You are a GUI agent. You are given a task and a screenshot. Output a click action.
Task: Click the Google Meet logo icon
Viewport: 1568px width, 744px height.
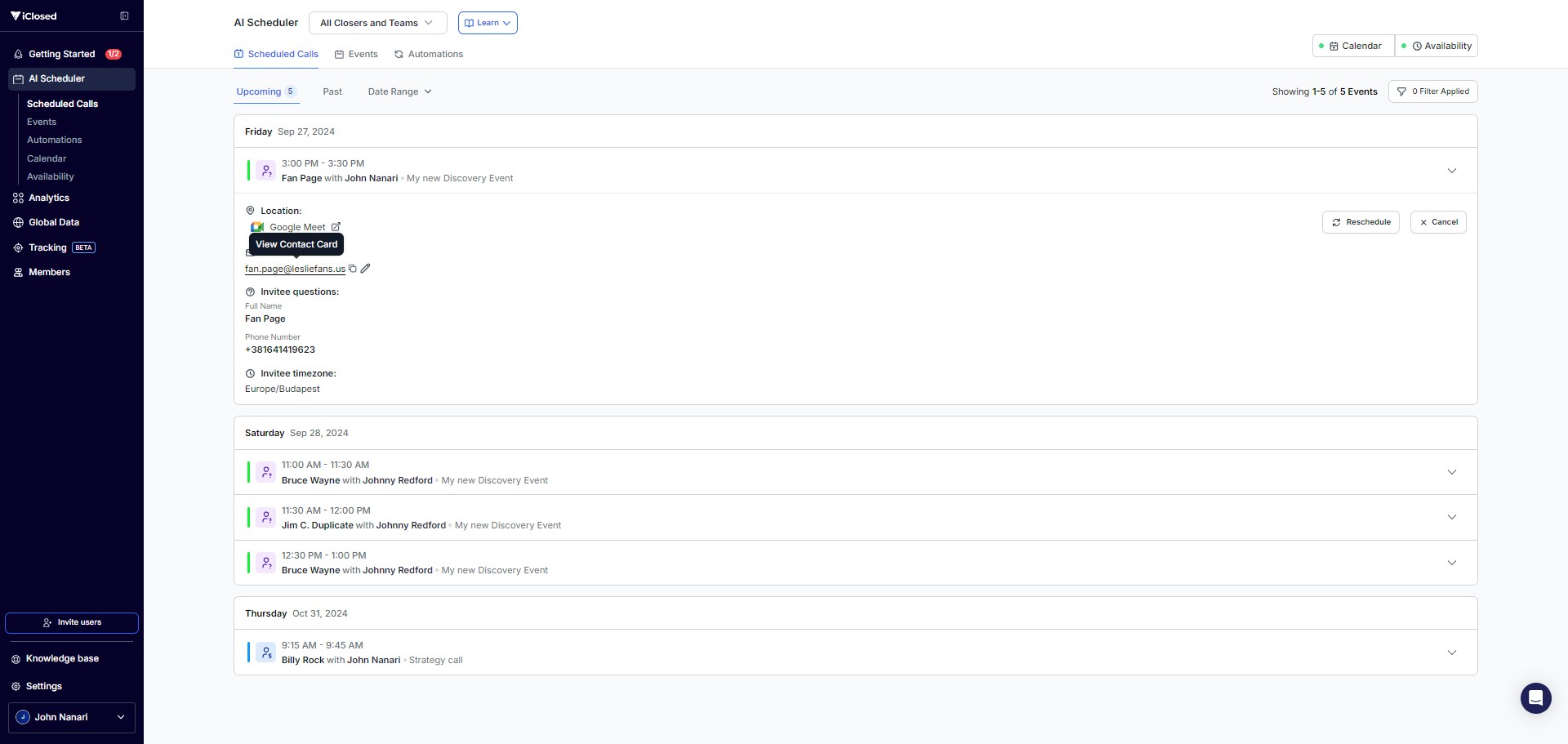[x=257, y=227]
